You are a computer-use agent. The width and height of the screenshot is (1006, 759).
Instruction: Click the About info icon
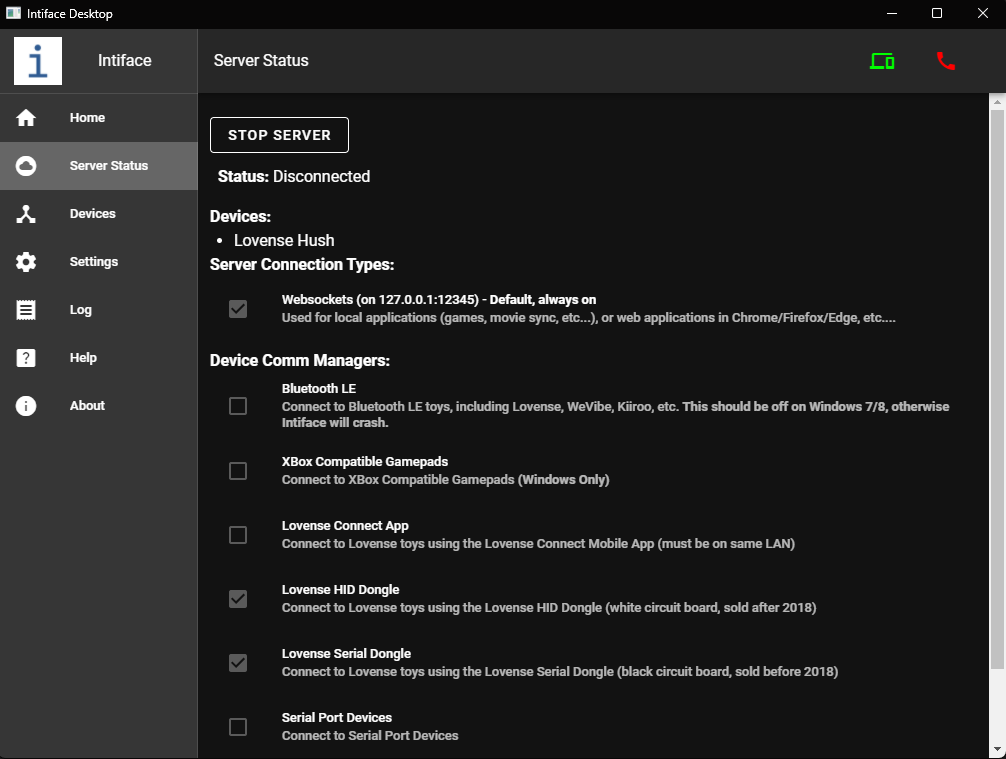point(26,406)
